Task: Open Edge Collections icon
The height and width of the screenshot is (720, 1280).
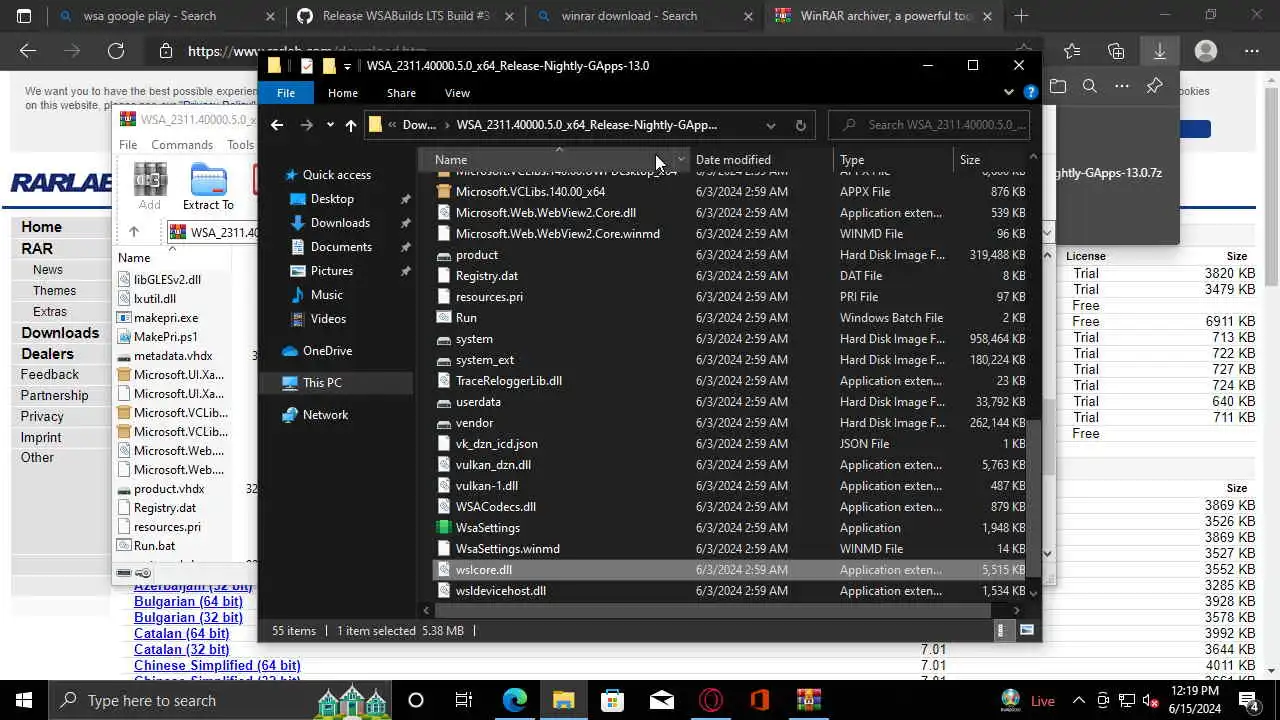Action: pyautogui.click(x=1116, y=51)
